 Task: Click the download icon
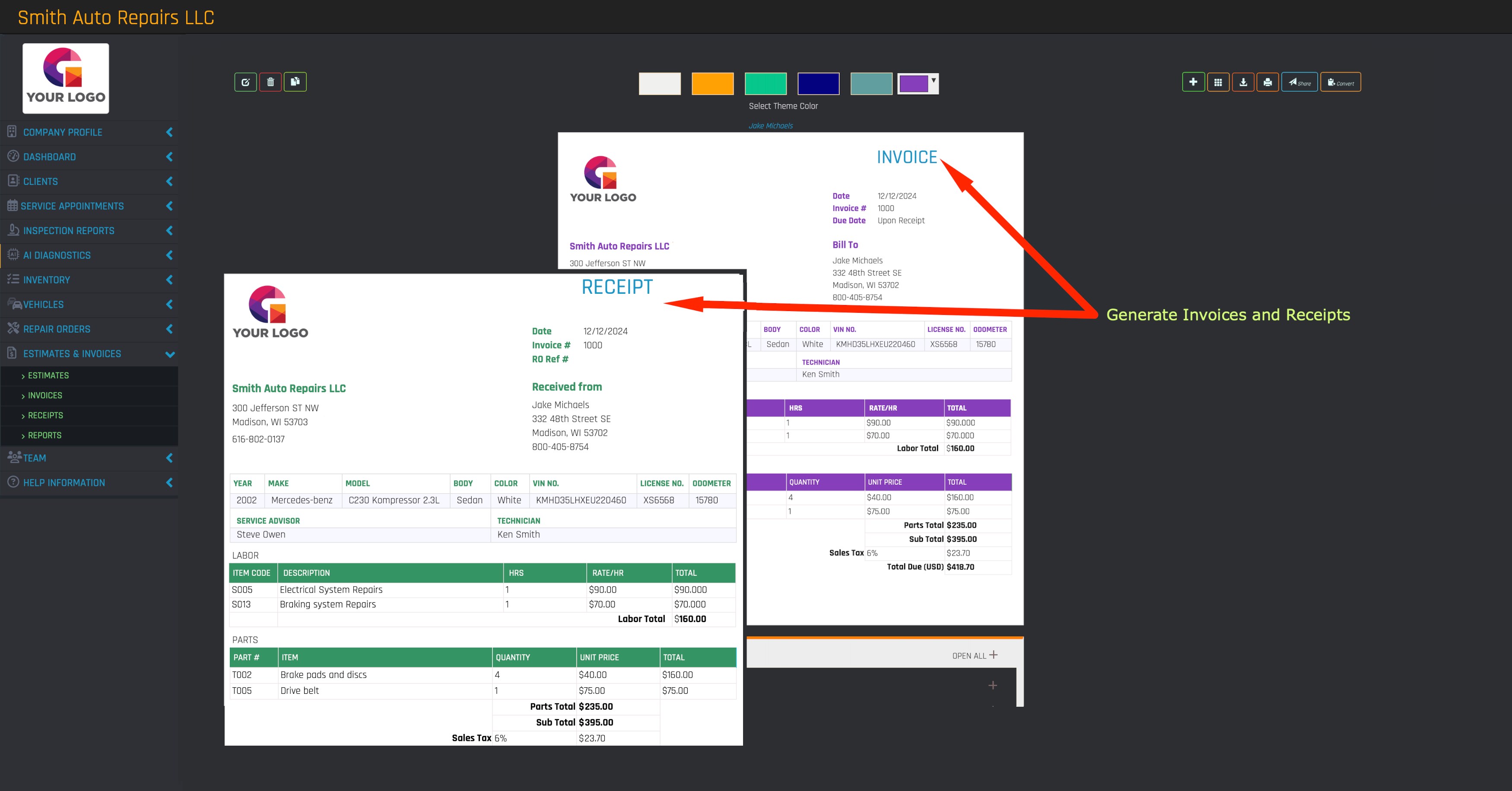(x=1242, y=82)
